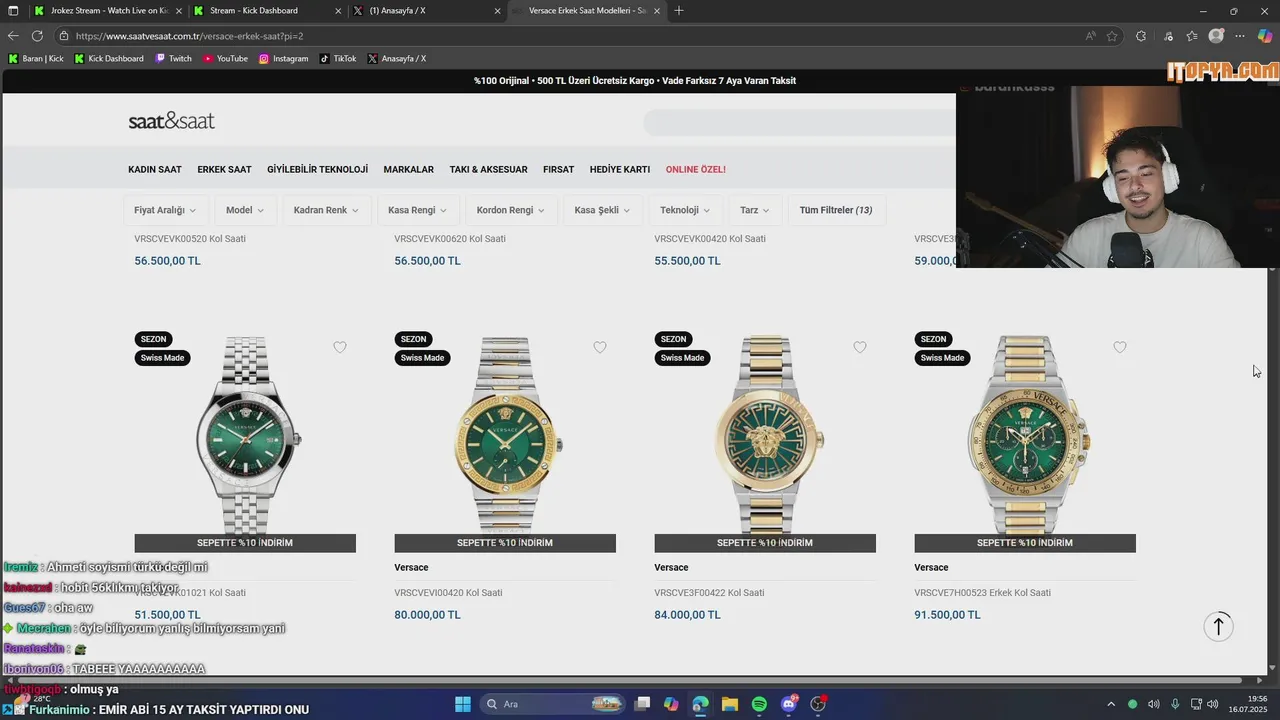Open VRSCVEVI00420 Kol Saati product link

(448, 592)
